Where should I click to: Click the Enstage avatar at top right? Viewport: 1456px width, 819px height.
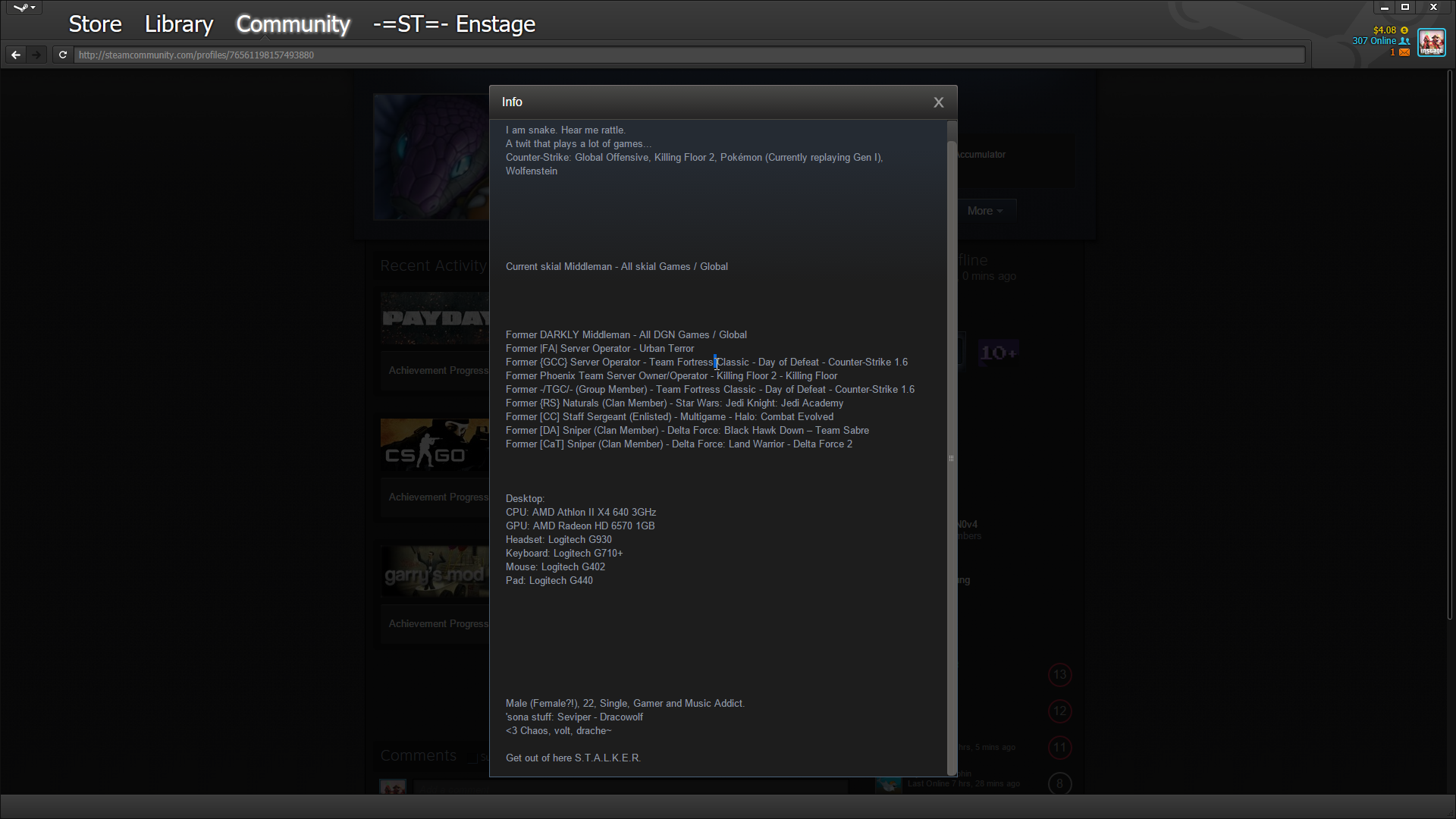coord(1432,42)
